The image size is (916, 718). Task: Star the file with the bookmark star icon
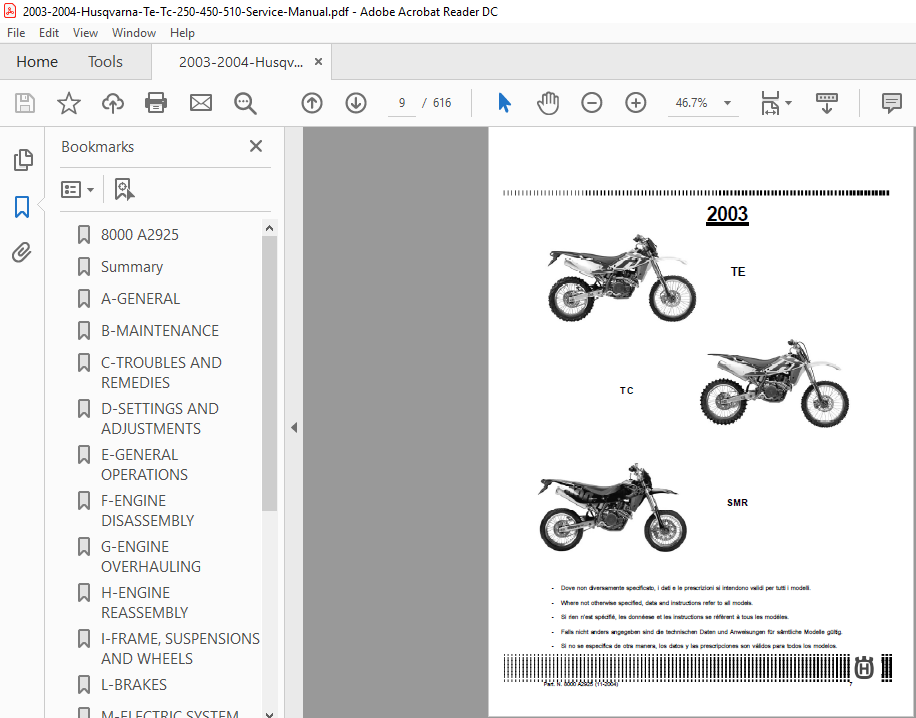(x=69, y=103)
